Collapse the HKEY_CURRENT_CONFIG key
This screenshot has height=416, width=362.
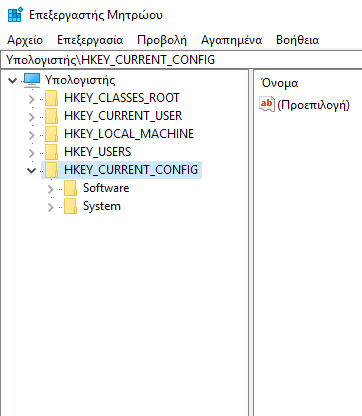(31, 171)
